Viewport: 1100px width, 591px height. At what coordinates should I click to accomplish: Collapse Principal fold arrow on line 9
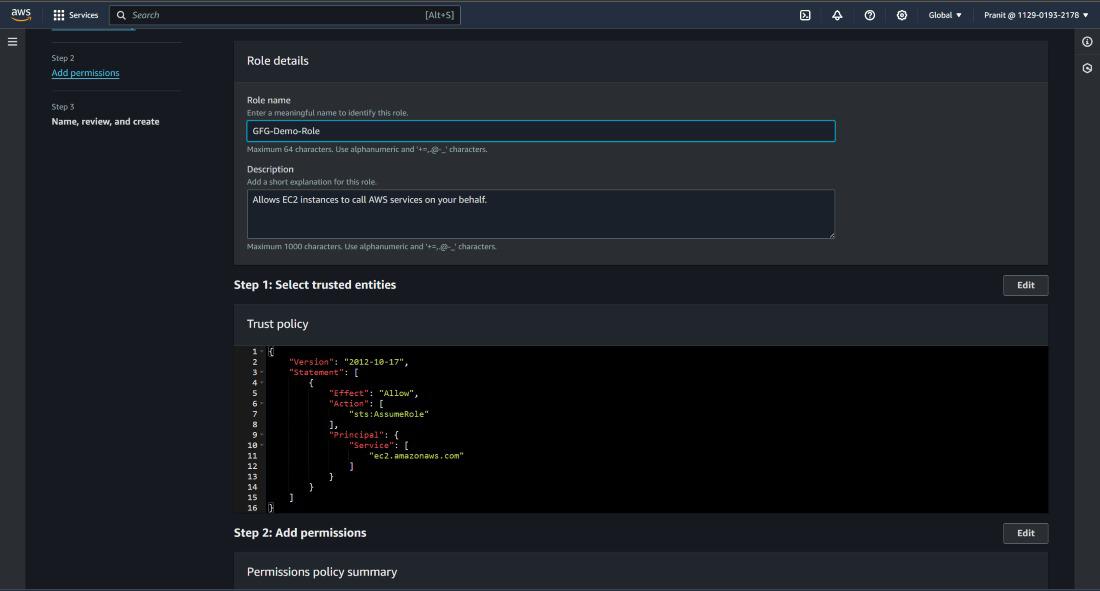point(262,435)
